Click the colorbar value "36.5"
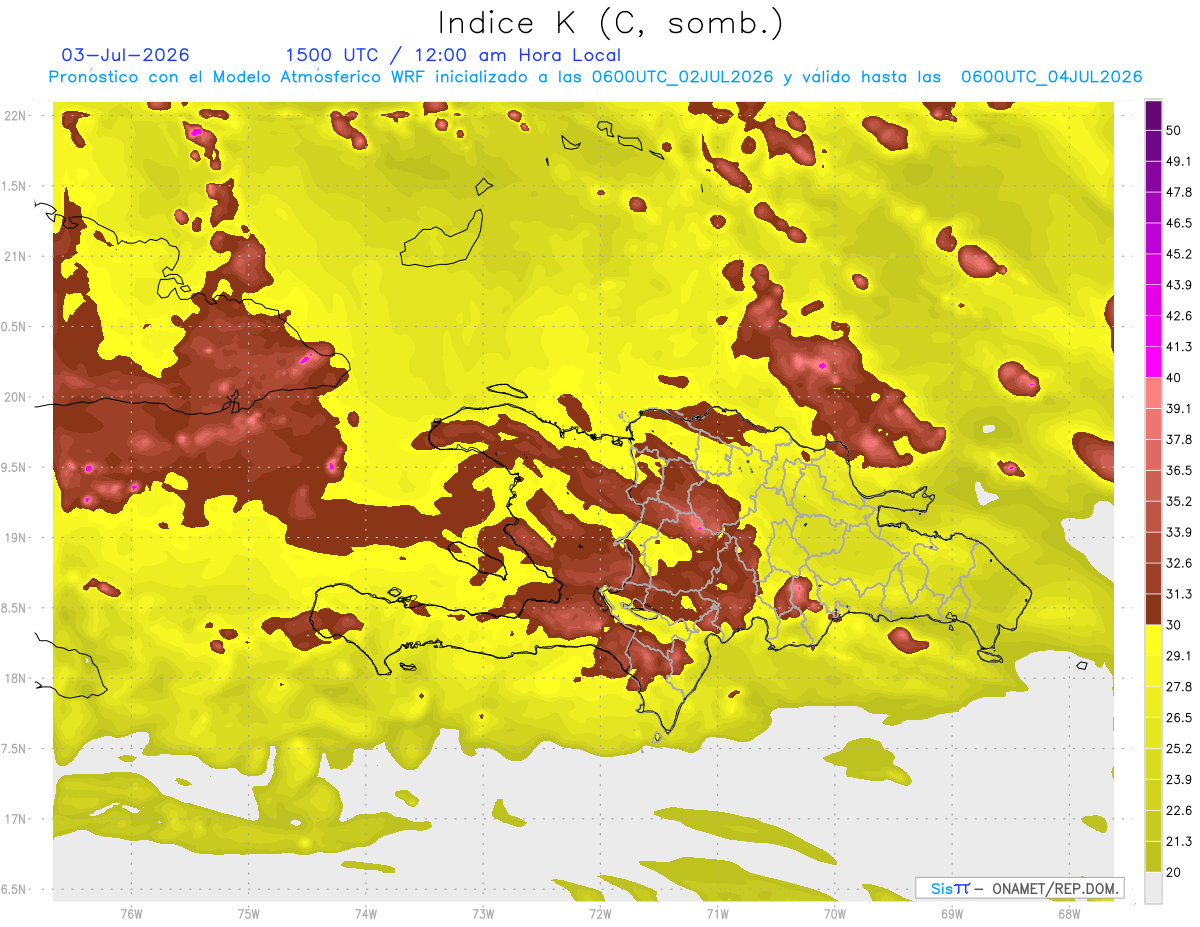The width and height of the screenshot is (1200, 927). coord(1179,470)
